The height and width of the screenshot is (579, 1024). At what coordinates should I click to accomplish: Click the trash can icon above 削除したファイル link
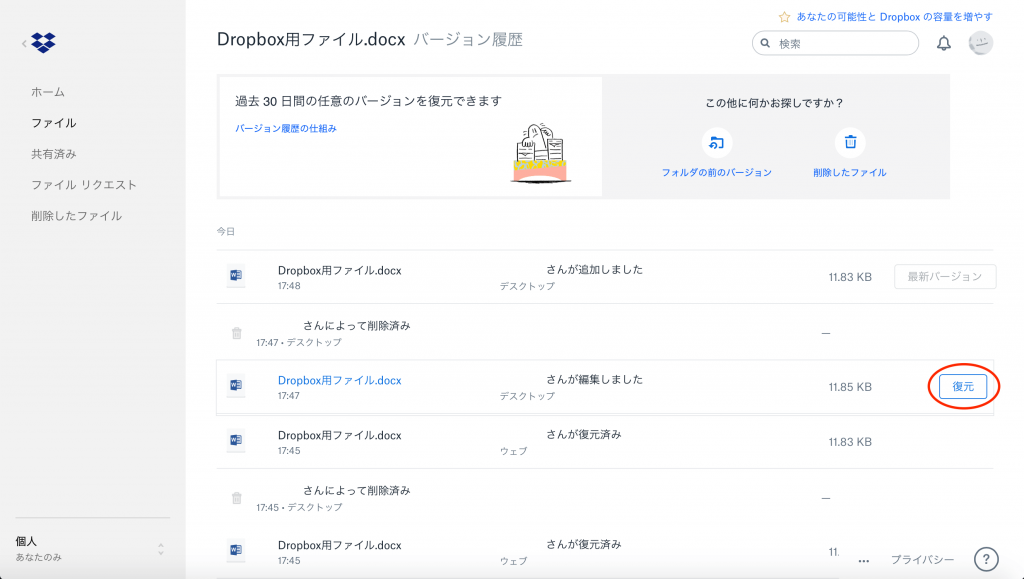pos(850,142)
